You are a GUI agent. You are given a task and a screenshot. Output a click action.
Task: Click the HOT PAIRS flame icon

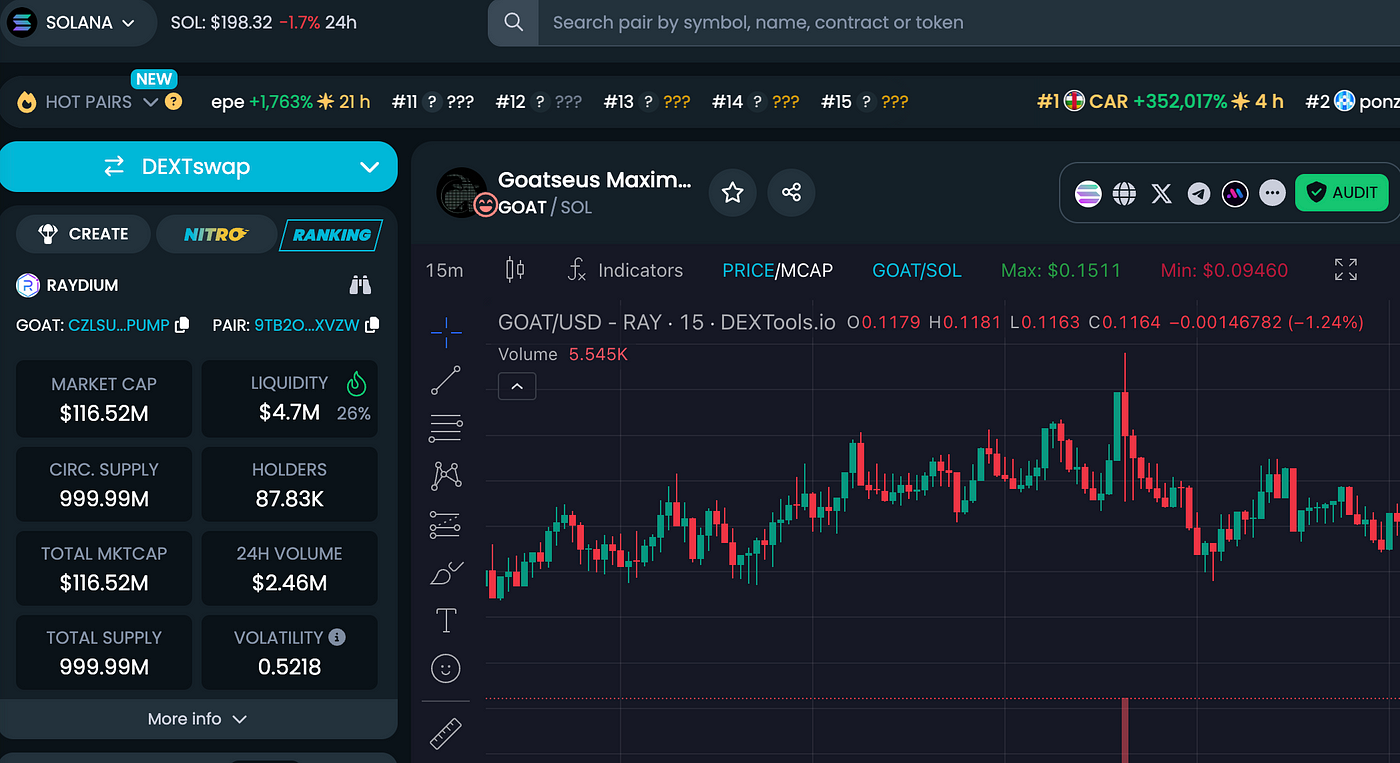(27, 101)
